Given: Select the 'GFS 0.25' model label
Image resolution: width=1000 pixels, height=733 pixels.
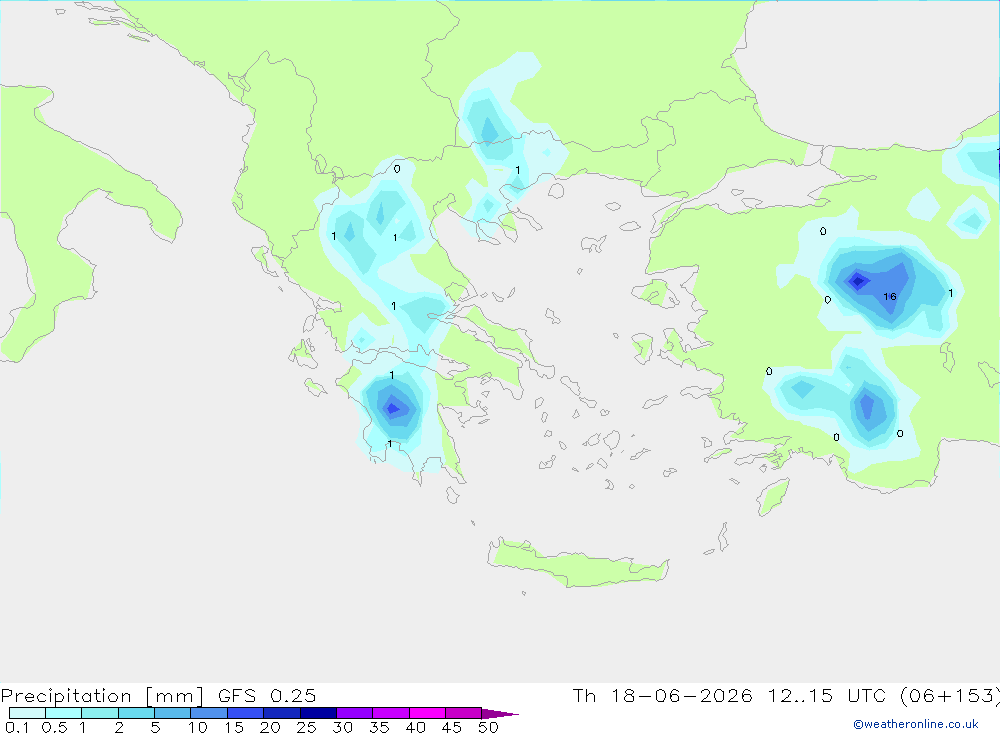Looking at the screenshot, I should click(267, 695).
